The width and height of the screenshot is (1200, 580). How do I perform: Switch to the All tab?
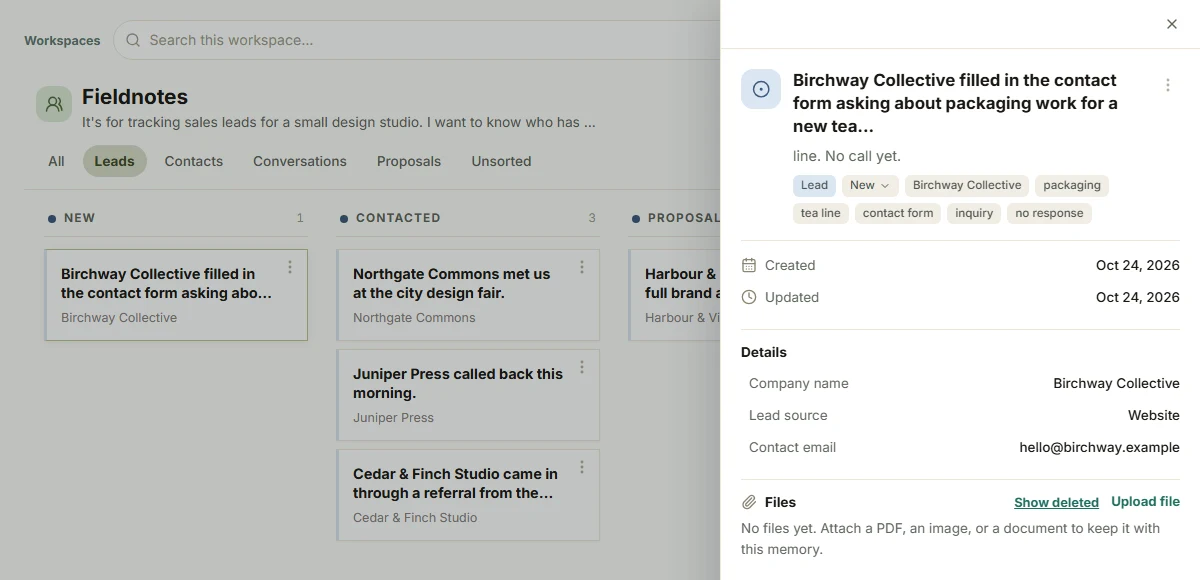coord(56,161)
